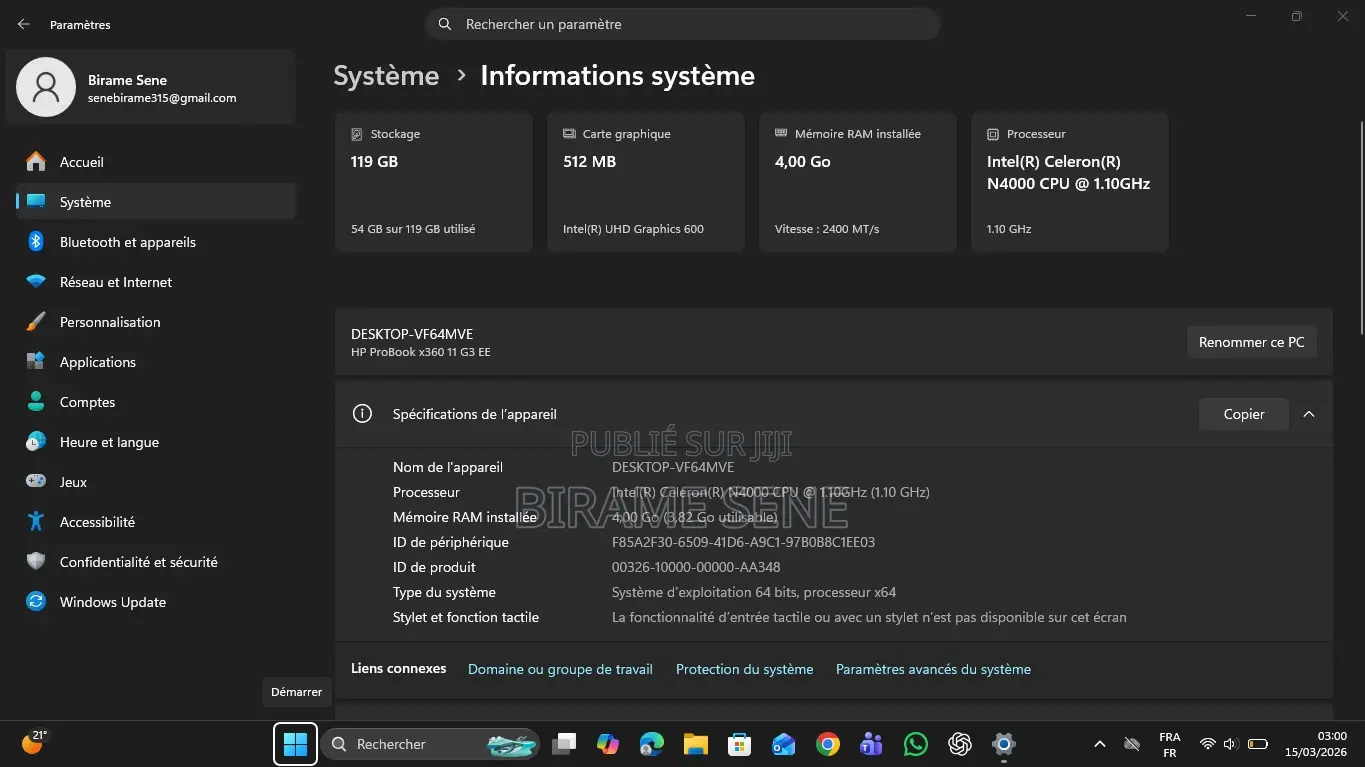The height and width of the screenshot is (767, 1365).
Task: Open the Accueil home page
Action: pyautogui.click(x=156, y=162)
